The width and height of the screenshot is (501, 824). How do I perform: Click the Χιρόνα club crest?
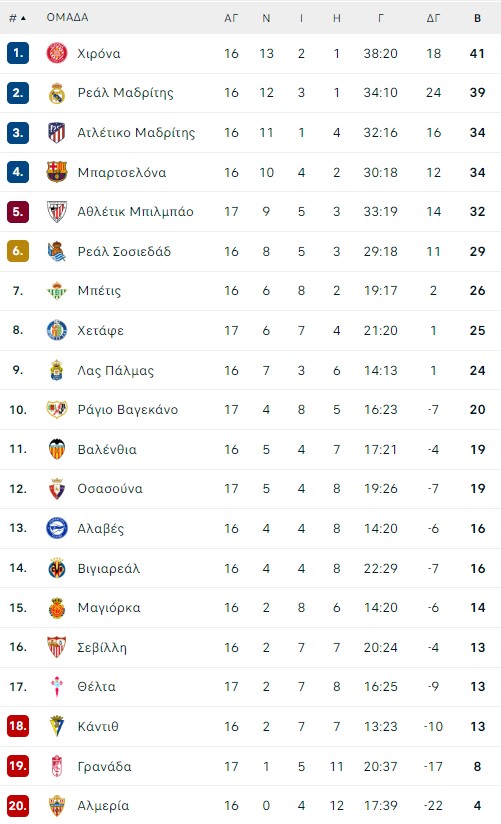point(57,53)
